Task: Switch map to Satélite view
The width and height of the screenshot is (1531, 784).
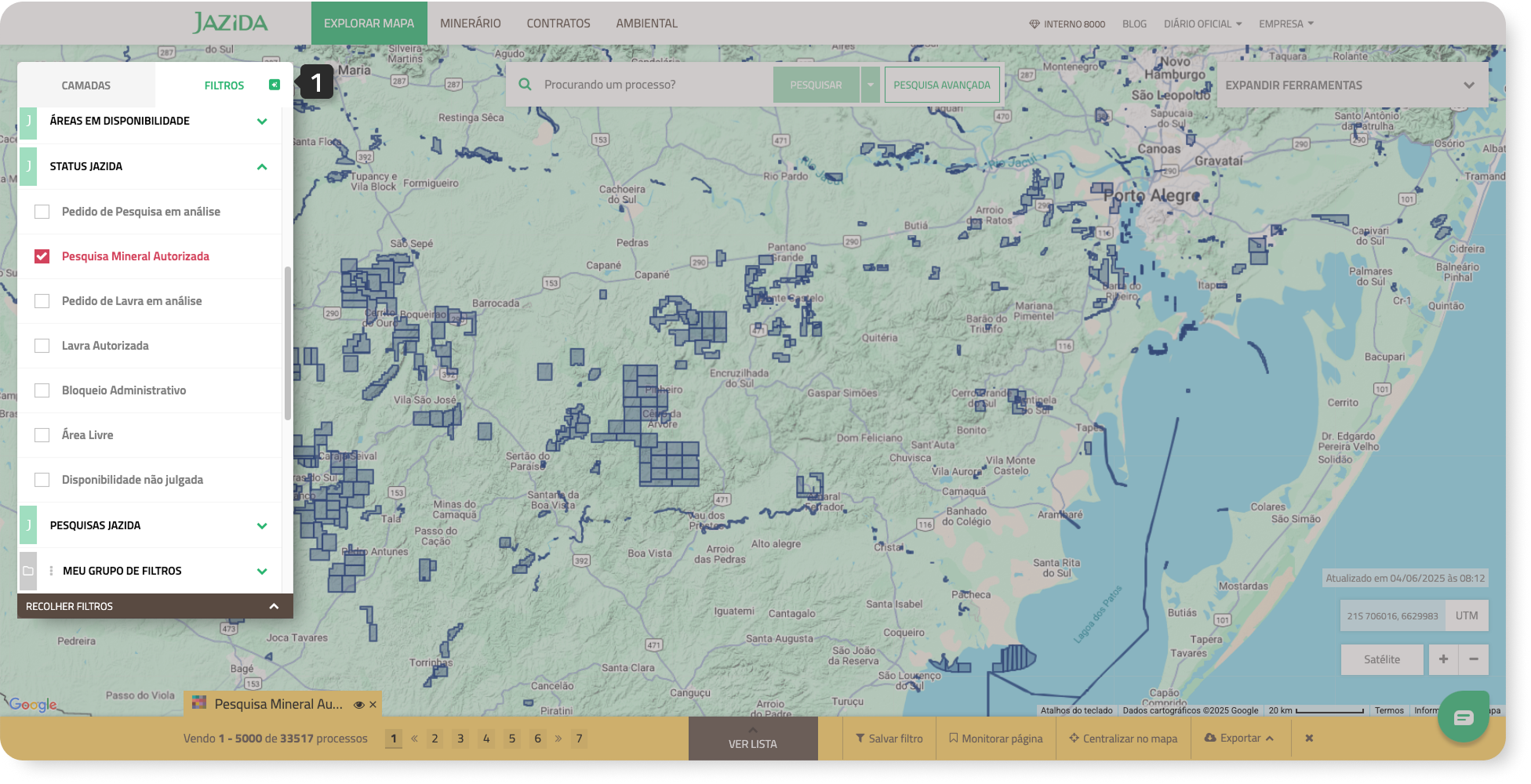Action: point(1382,659)
